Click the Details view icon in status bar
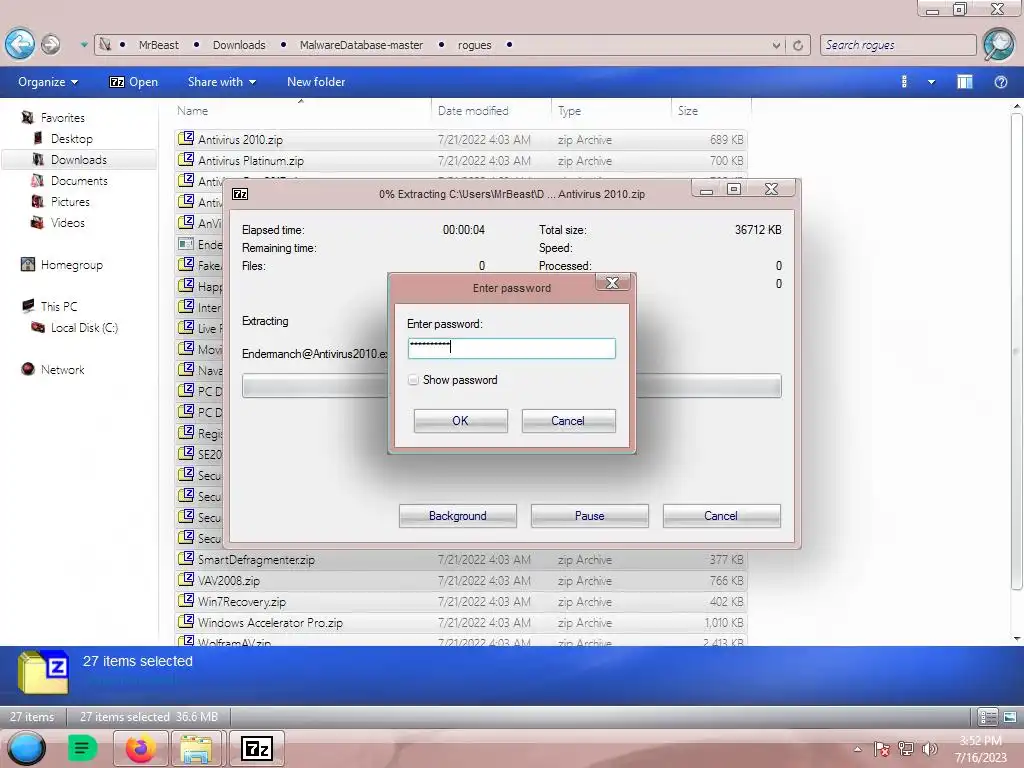1024x768 pixels. (987, 716)
